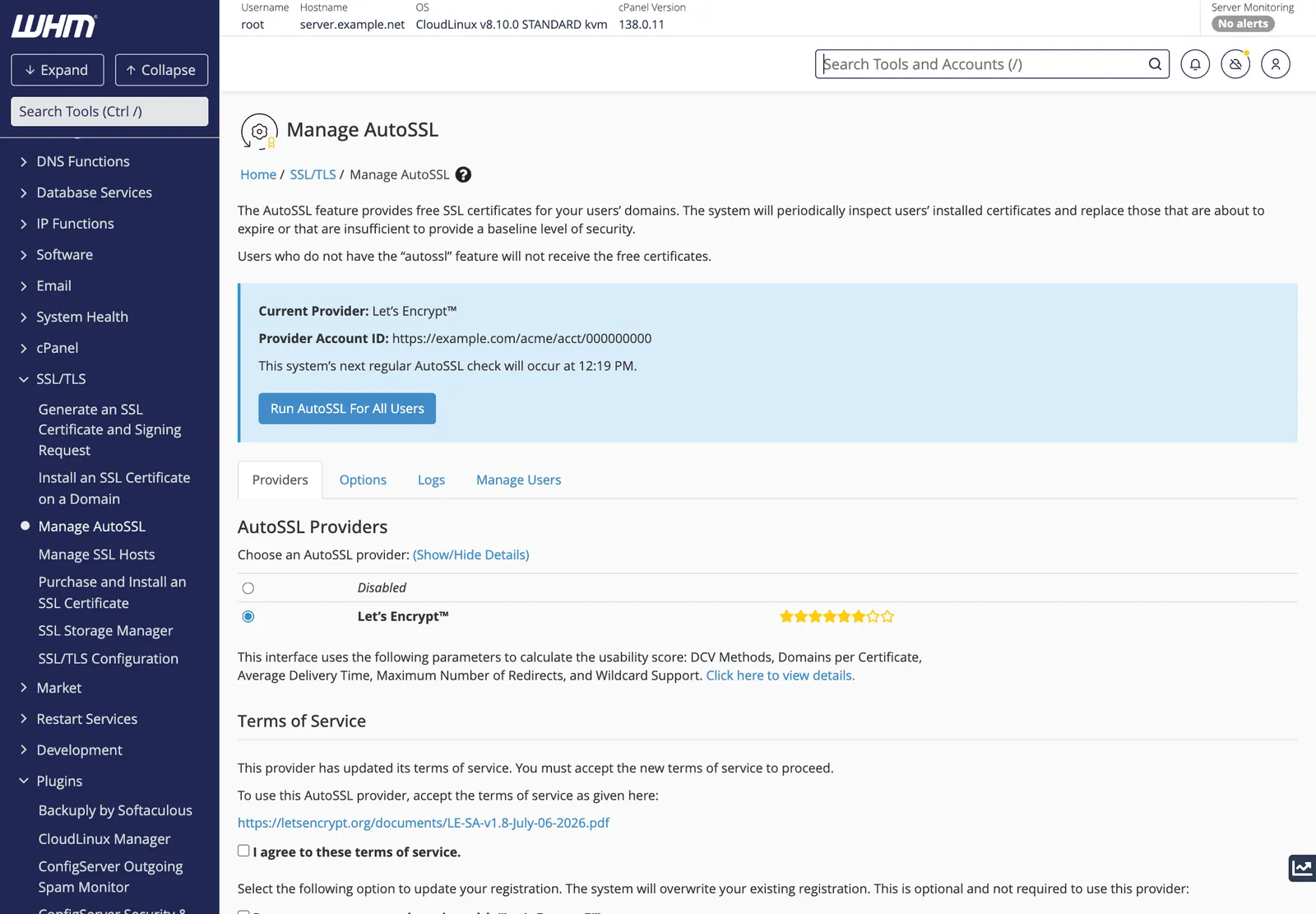Open the Let's Encrypt terms PDF link
1316x914 pixels.
424,823
